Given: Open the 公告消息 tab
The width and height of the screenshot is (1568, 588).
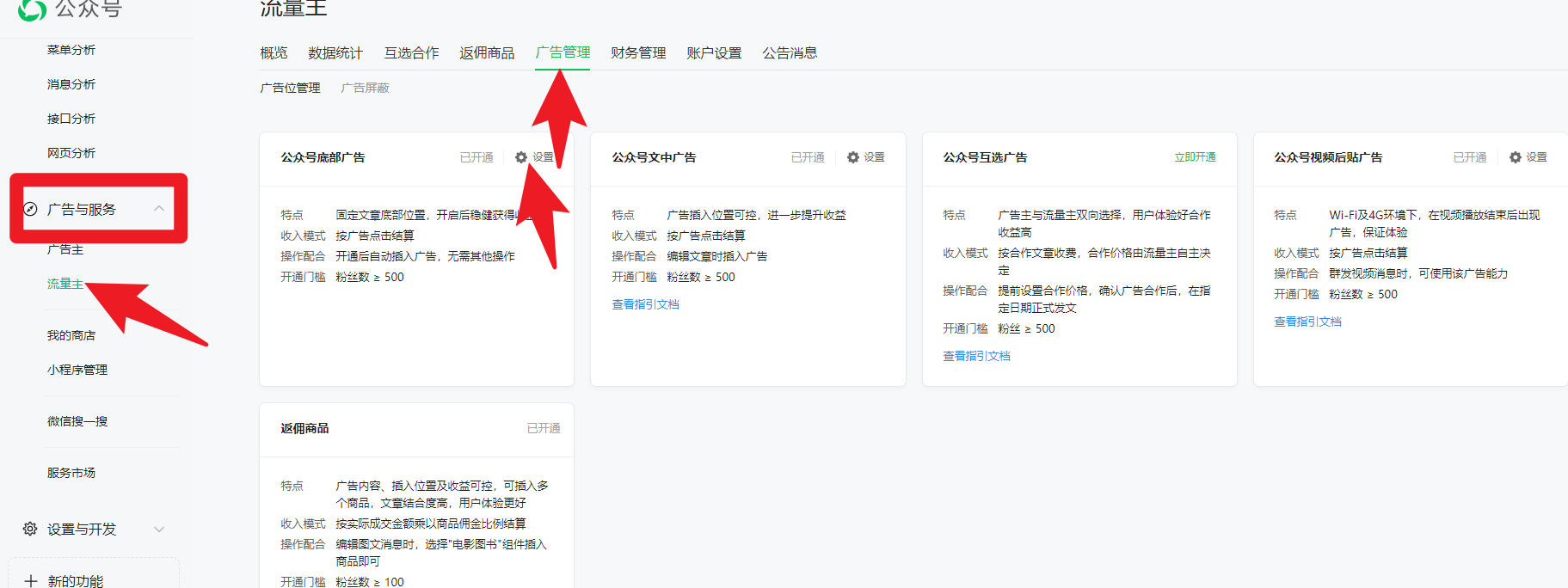Looking at the screenshot, I should [x=790, y=53].
